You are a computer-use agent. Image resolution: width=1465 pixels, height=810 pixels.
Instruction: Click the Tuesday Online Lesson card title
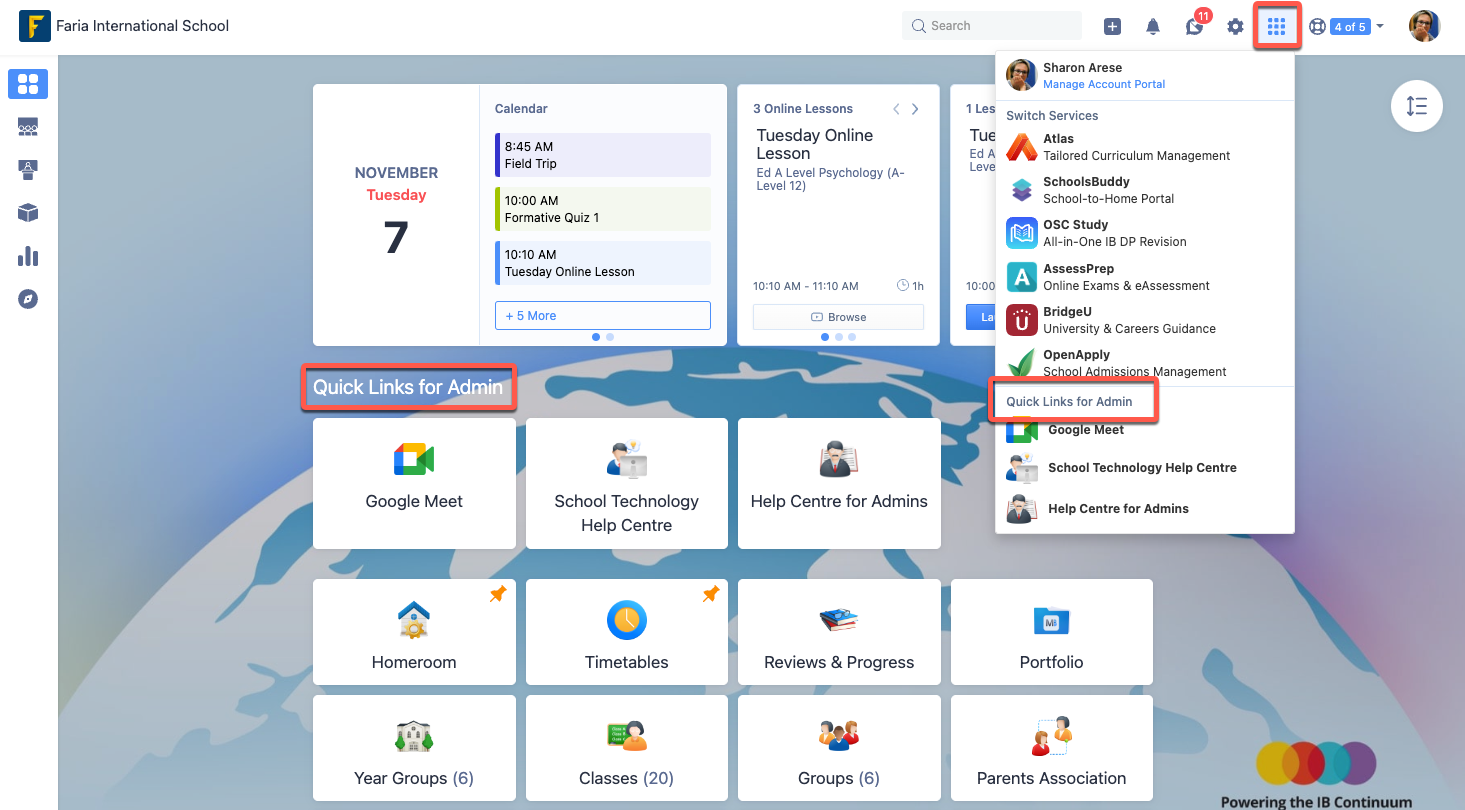[815, 145]
